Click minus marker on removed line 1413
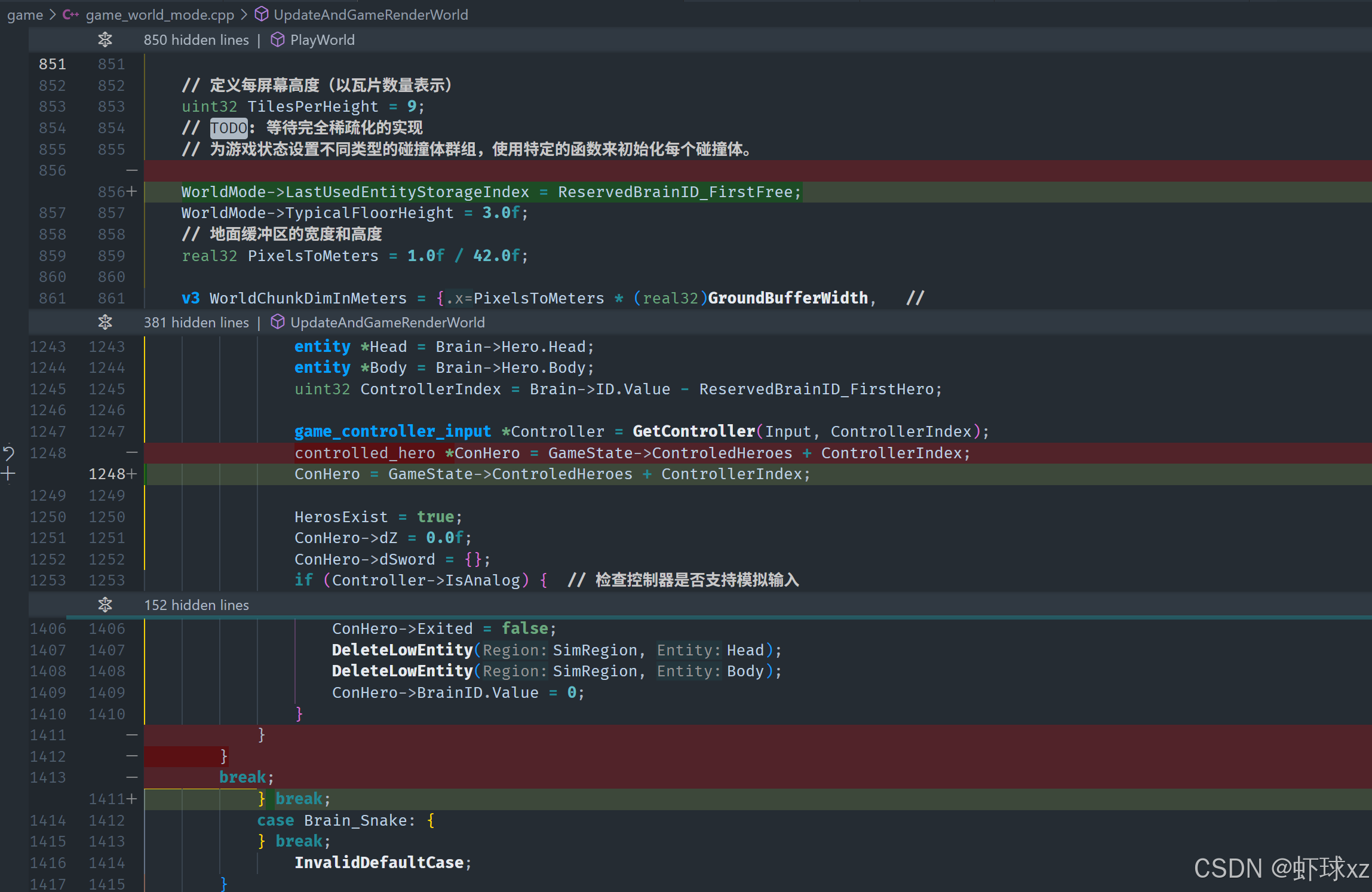1372x892 pixels. pyautogui.click(x=132, y=778)
